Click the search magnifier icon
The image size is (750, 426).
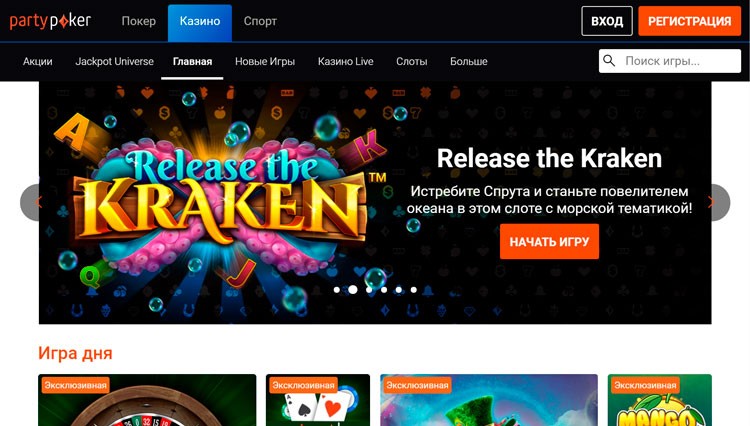pyautogui.click(x=609, y=61)
